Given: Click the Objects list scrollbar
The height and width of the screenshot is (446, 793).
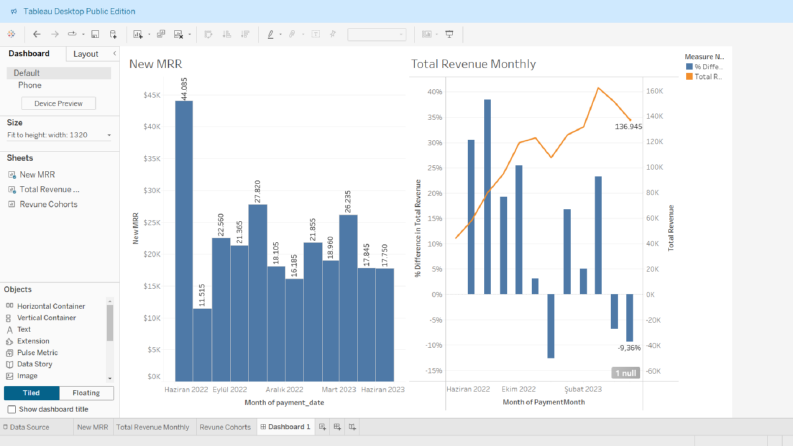Looking at the screenshot, I should (110, 323).
